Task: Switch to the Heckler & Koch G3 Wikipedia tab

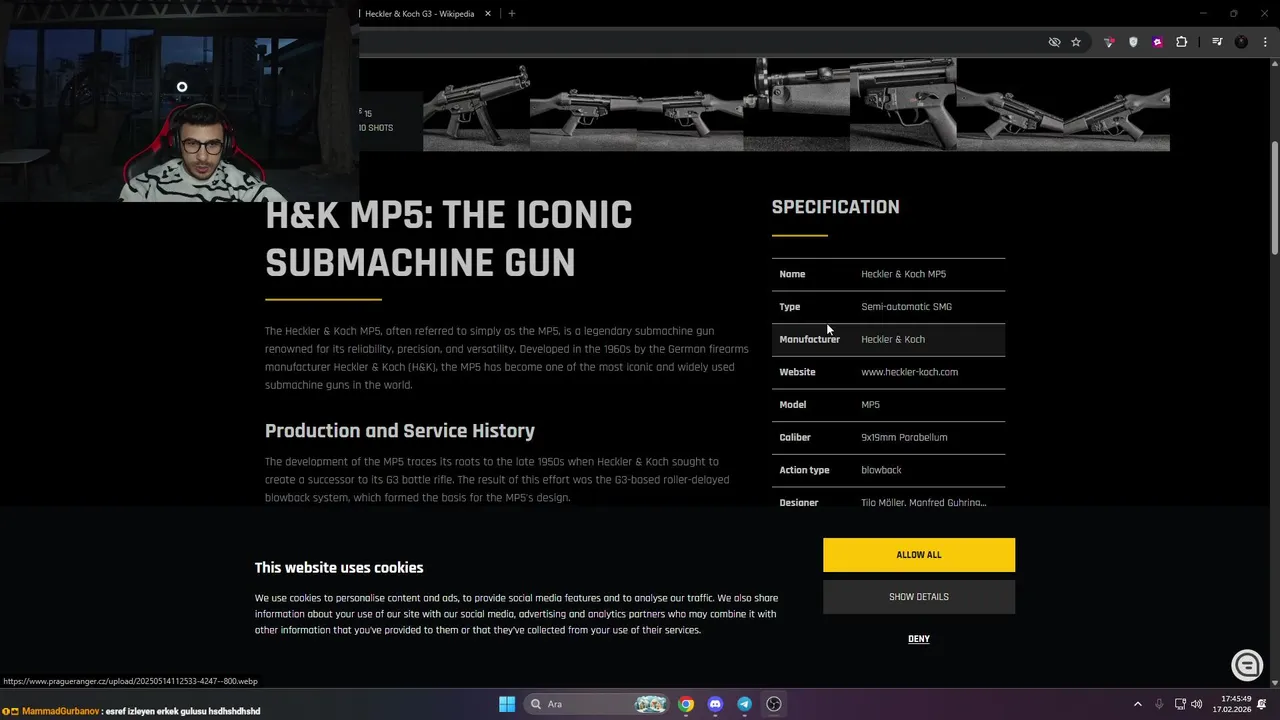Action: [420, 14]
